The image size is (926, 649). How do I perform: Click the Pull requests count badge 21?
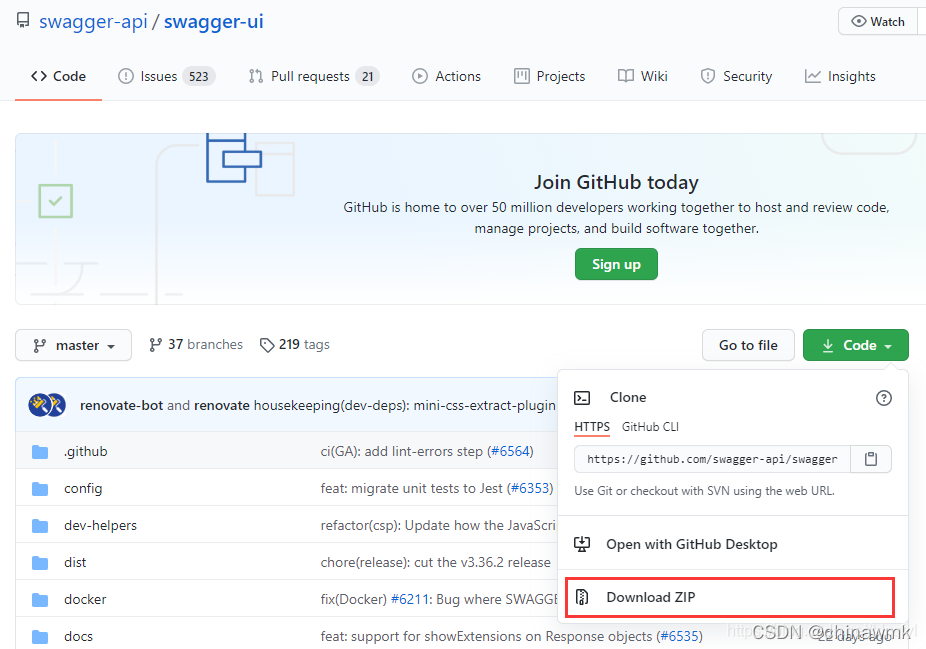367,76
